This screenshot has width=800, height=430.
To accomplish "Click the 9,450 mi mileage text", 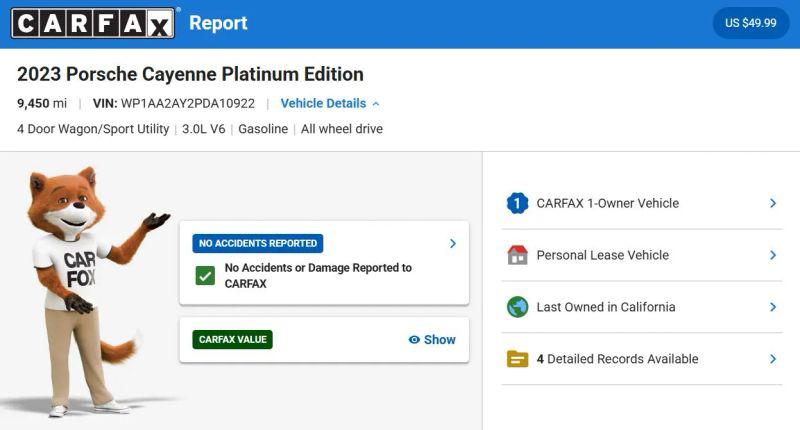I will (42, 104).
